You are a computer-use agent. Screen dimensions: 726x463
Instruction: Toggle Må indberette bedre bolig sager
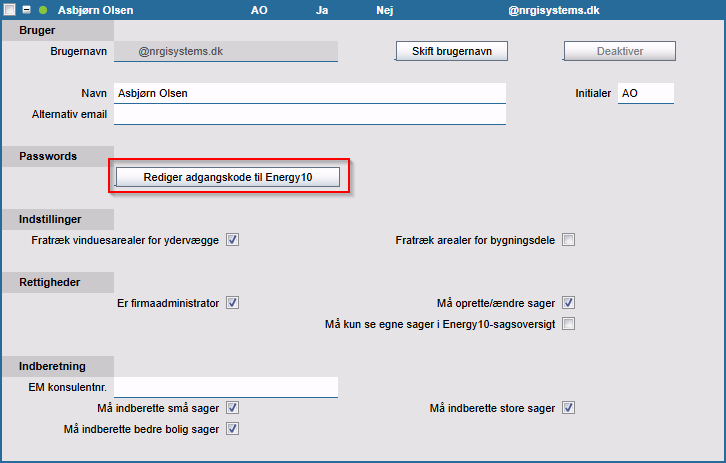pos(232,429)
